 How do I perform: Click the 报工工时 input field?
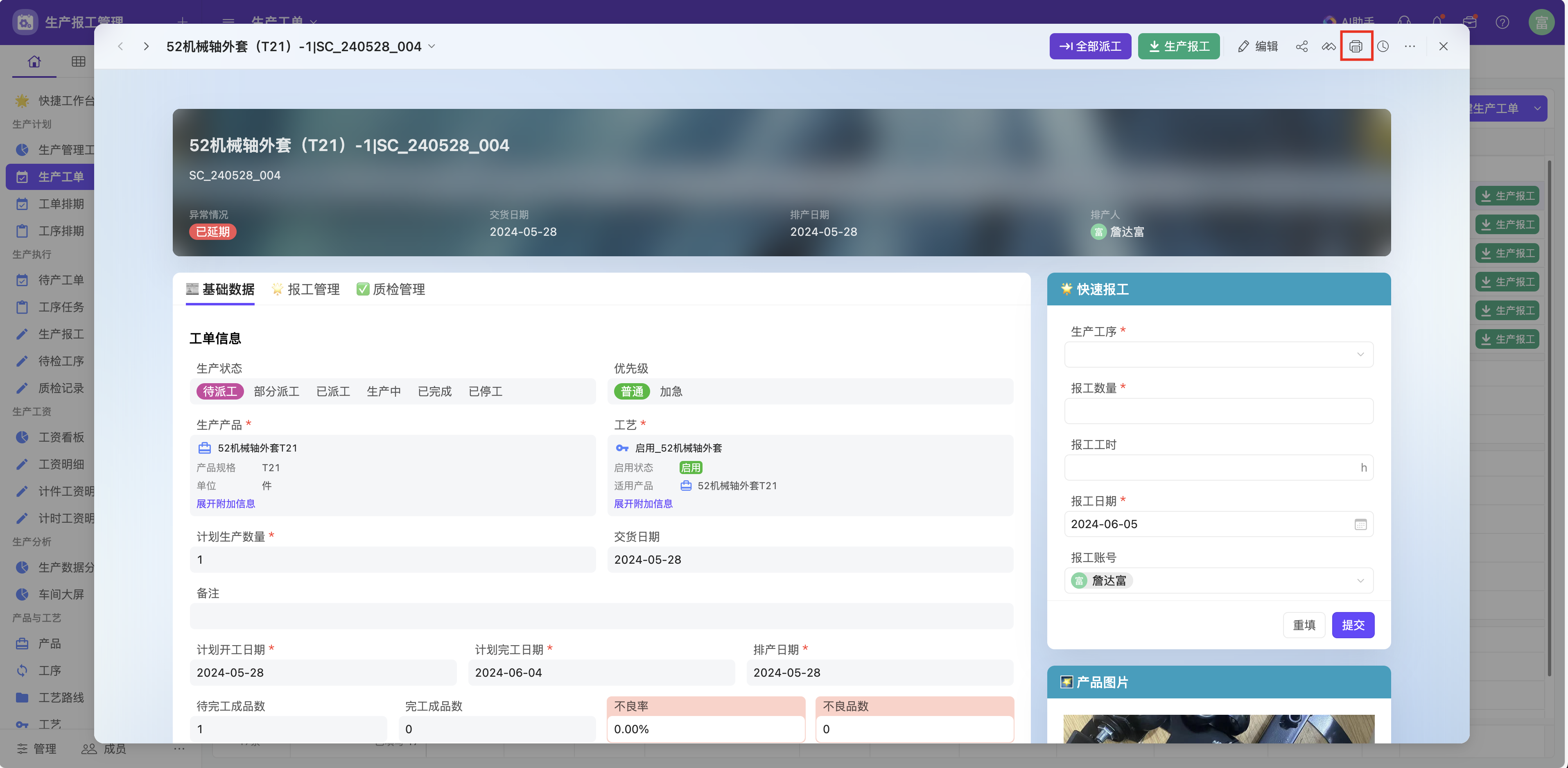(1219, 468)
